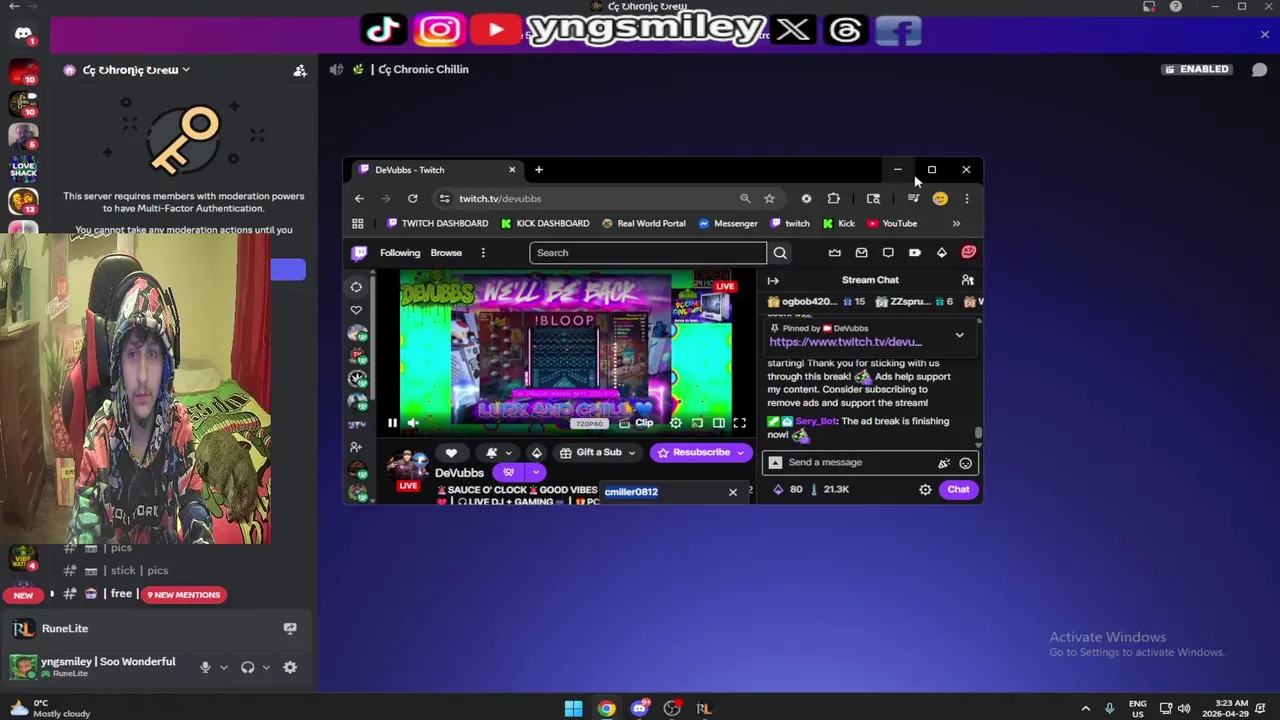Expand the pinned message in chat

(959, 335)
